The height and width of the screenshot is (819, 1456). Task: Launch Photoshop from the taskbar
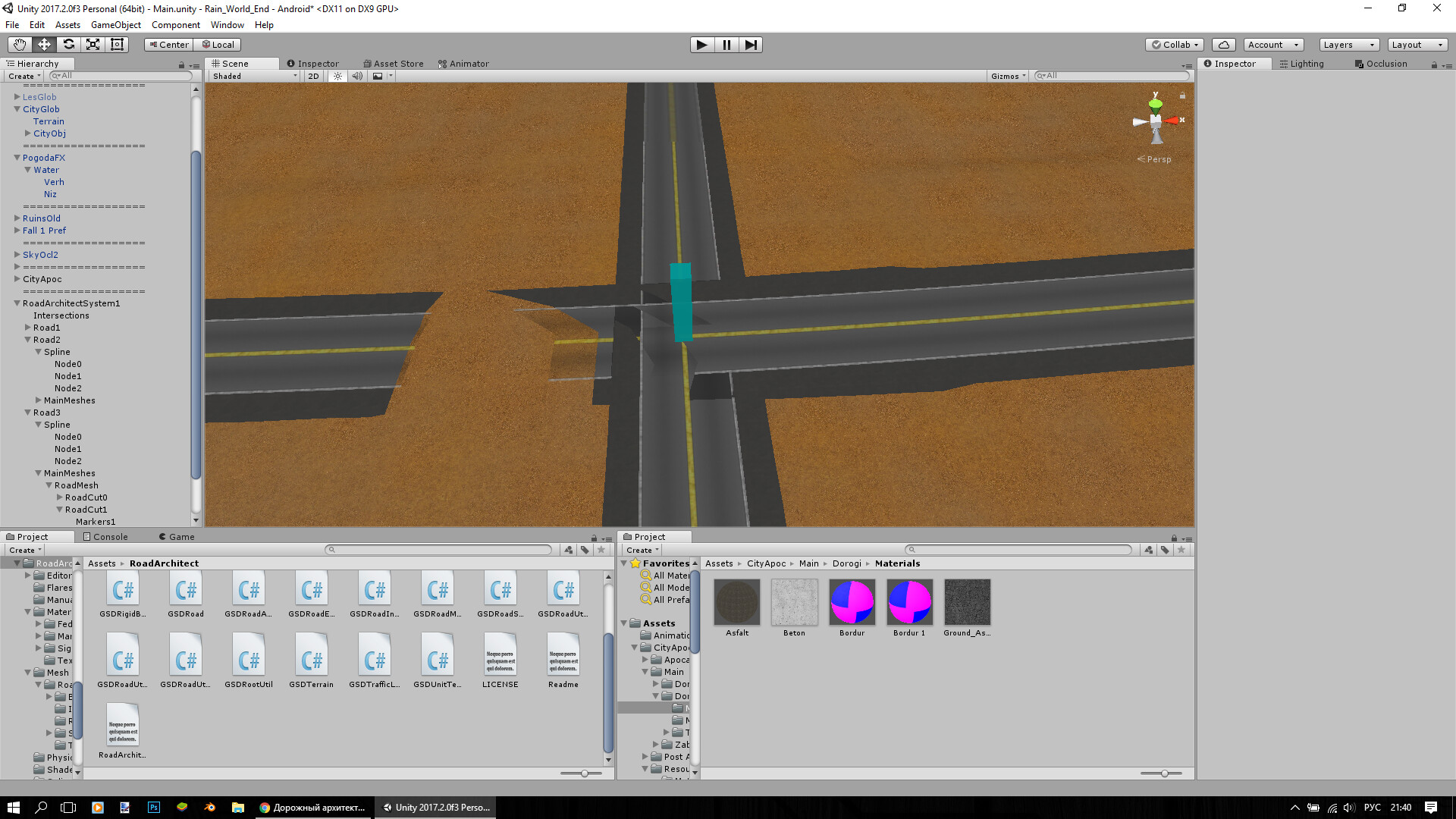click(x=154, y=807)
